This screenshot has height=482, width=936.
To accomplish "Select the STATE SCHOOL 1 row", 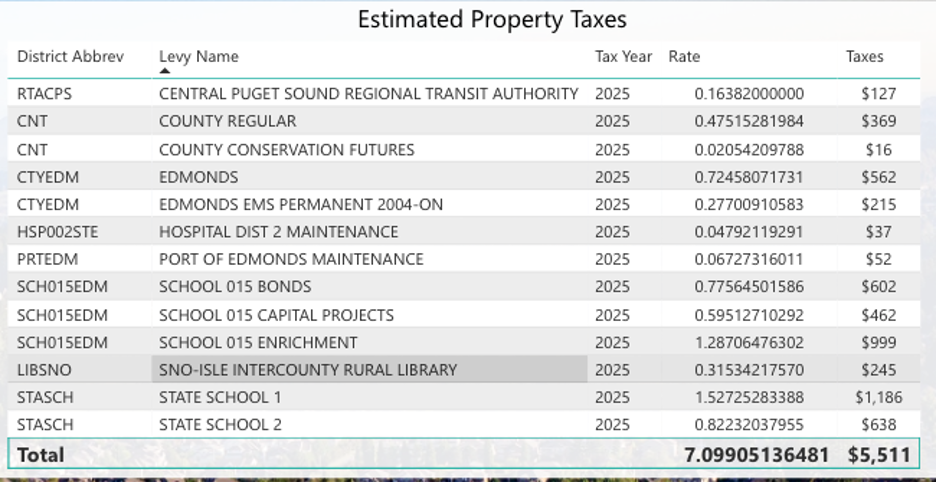I will [220, 397].
